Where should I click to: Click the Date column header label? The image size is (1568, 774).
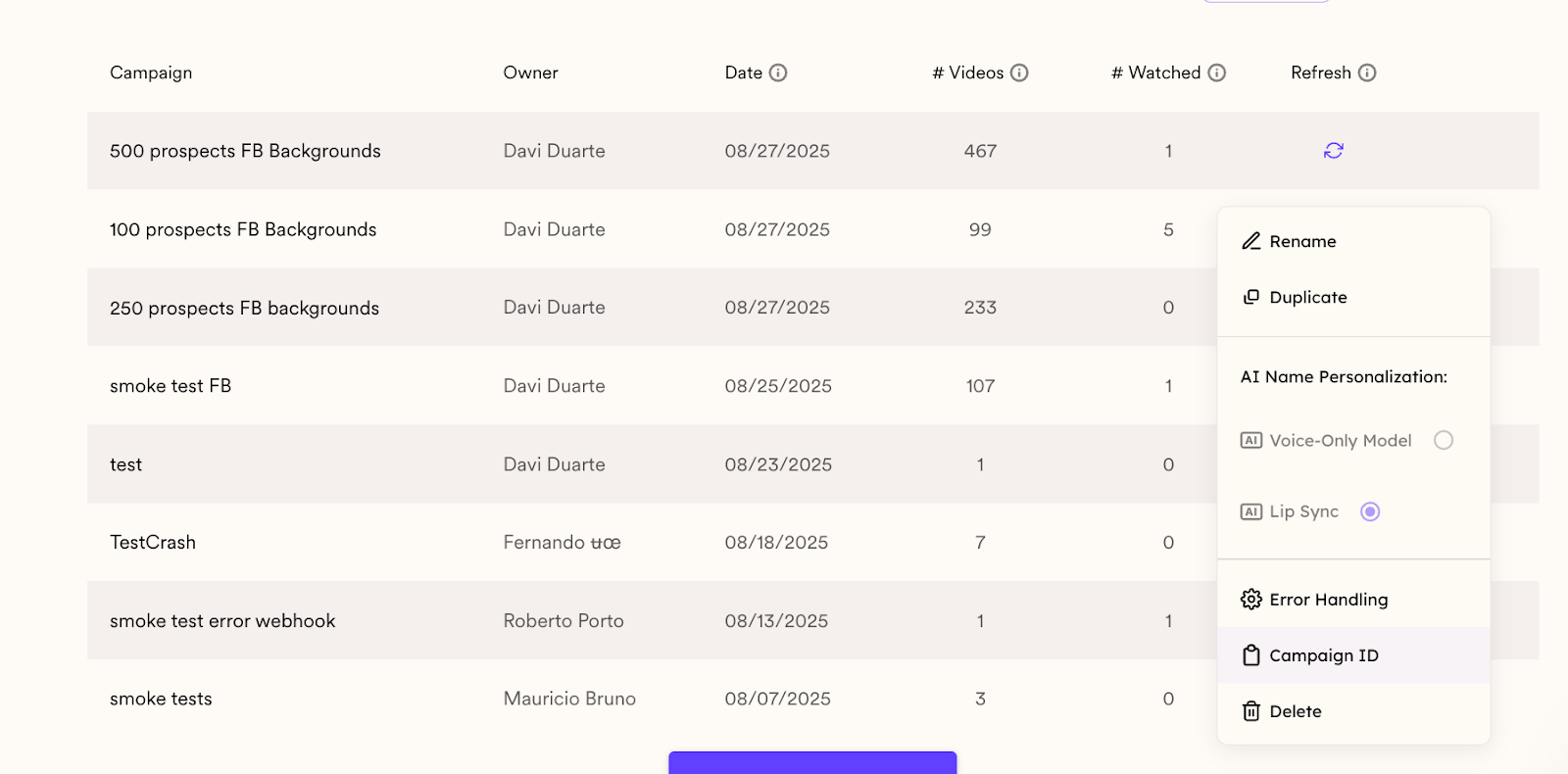[744, 73]
